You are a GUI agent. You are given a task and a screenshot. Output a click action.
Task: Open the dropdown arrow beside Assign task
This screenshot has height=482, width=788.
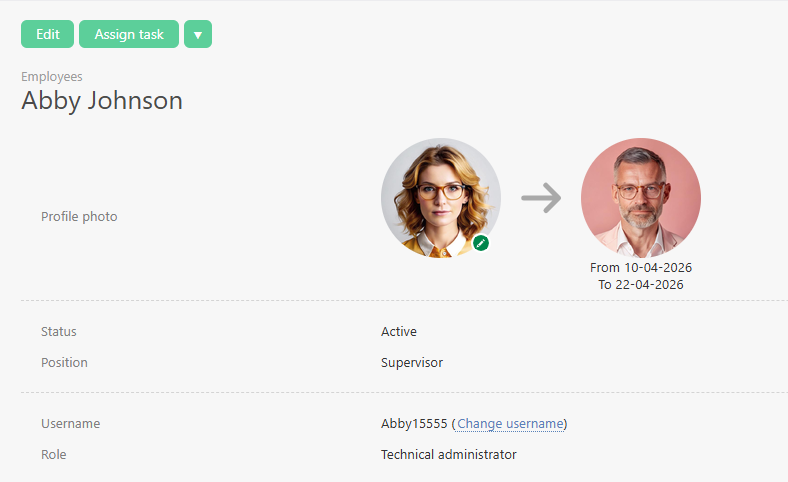point(198,35)
